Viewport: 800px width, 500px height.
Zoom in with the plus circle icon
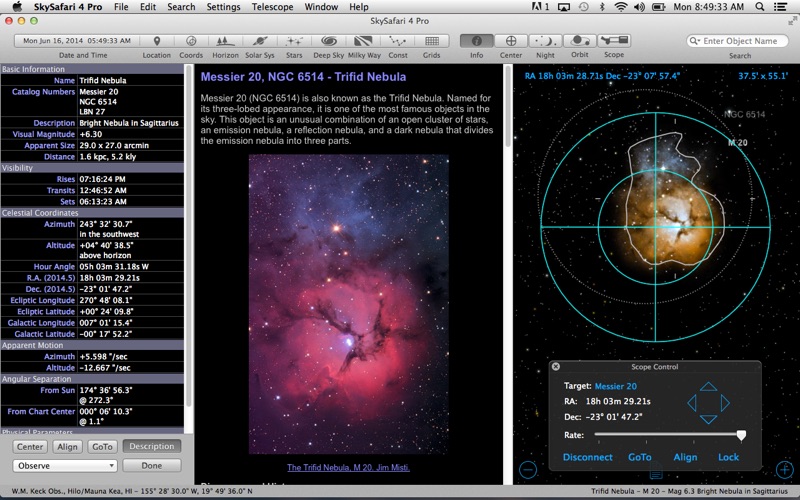pos(785,469)
